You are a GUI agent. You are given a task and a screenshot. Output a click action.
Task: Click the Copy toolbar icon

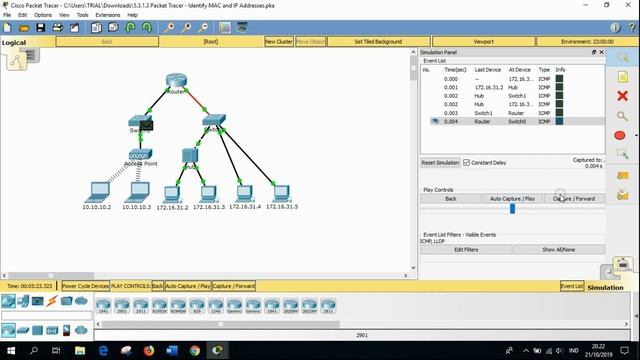pyautogui.click(x=96, y=28)
